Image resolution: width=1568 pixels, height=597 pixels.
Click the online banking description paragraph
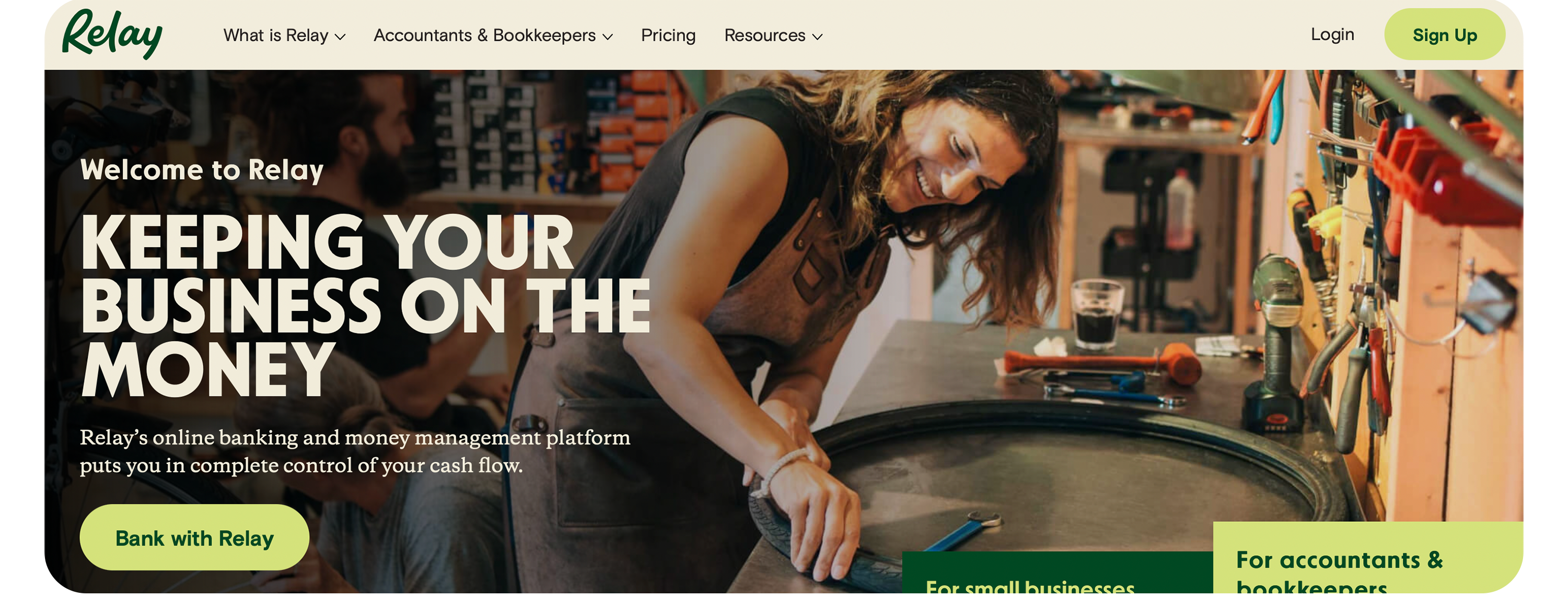[x=355, y=451]
